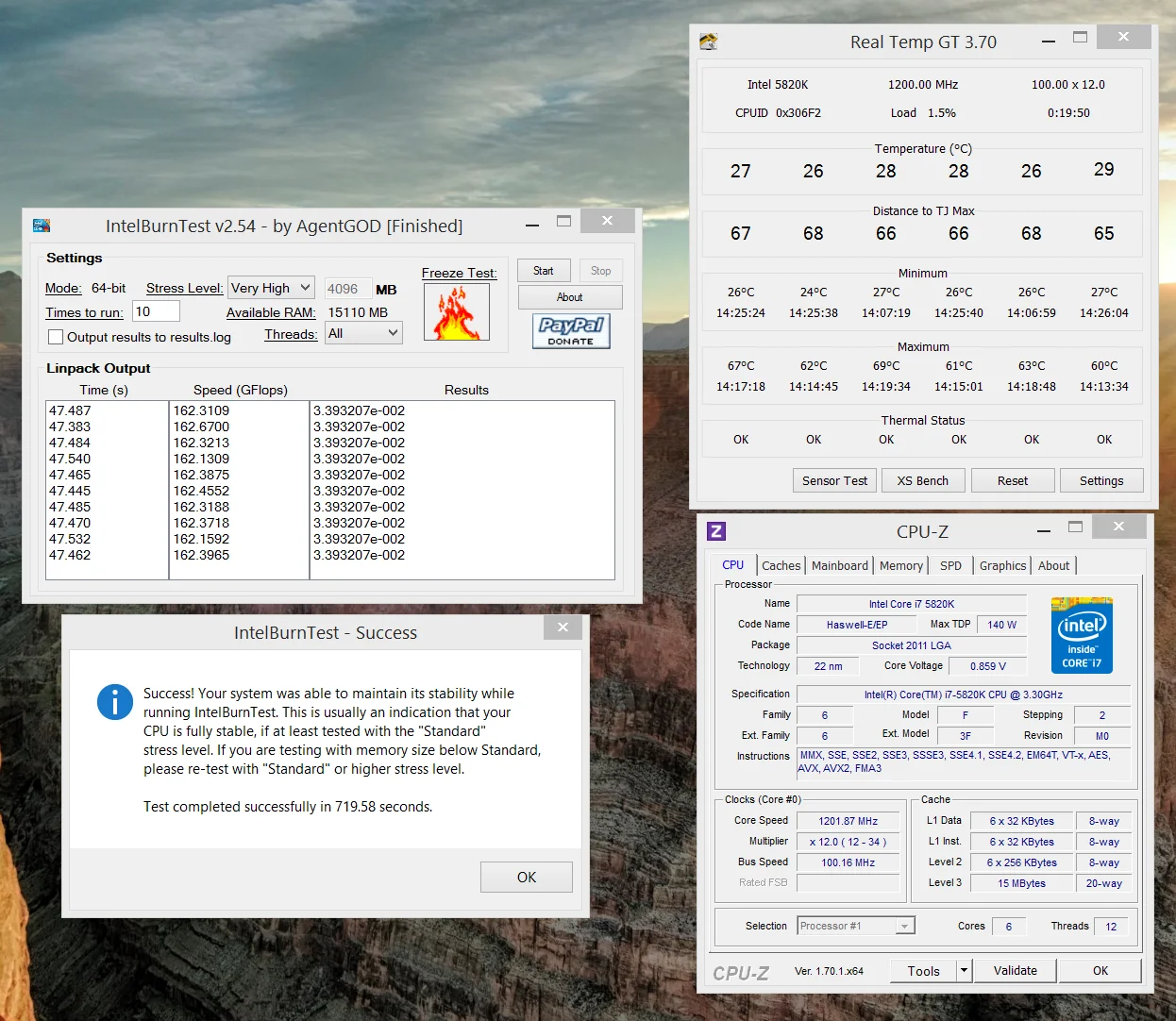Click the Core Speed value 1201.87 MHz
1176x1021 pixels.
848,821
